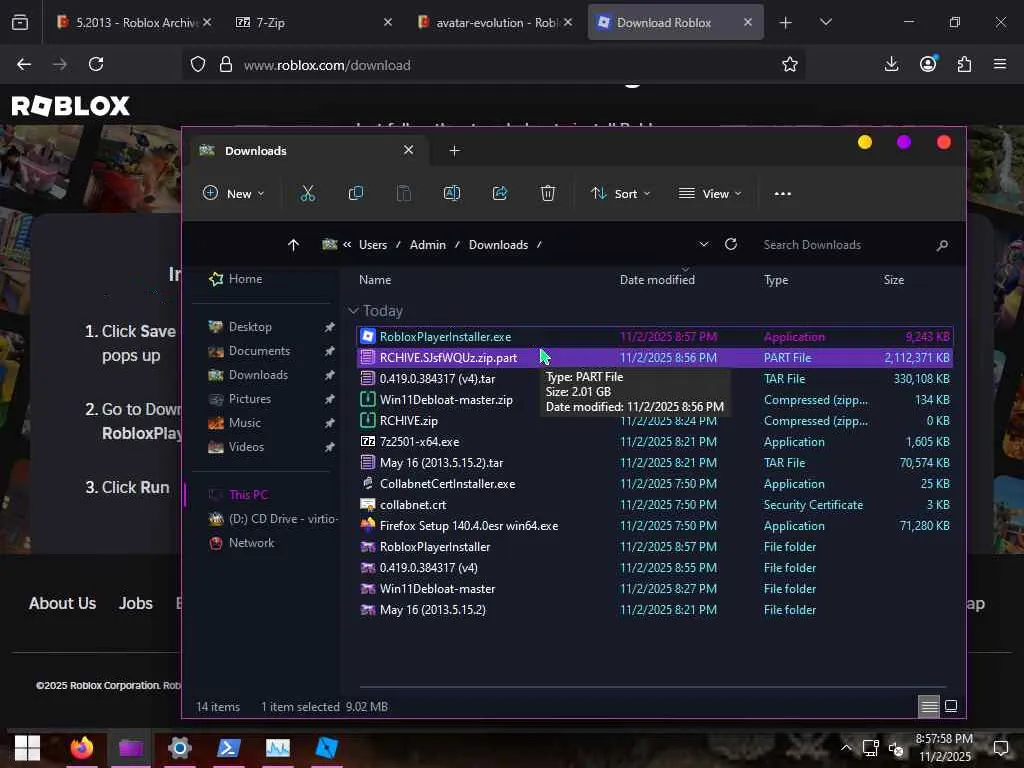This screenshot has width=1024, height=768.
Task: Open Firefox extensions puzzle icon
Action: [964, 64]
